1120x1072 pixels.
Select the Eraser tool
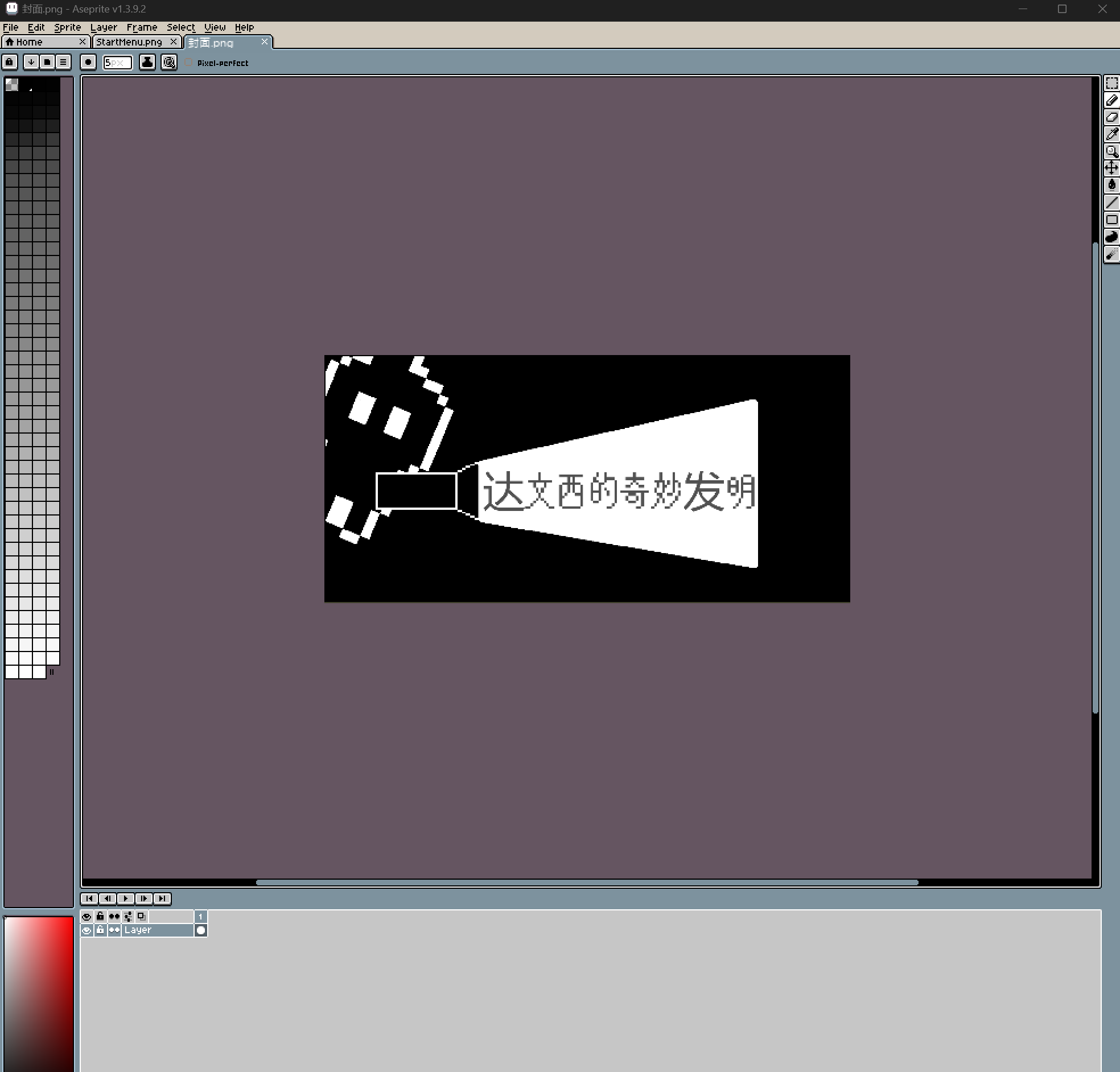(x=1111, y=117)
